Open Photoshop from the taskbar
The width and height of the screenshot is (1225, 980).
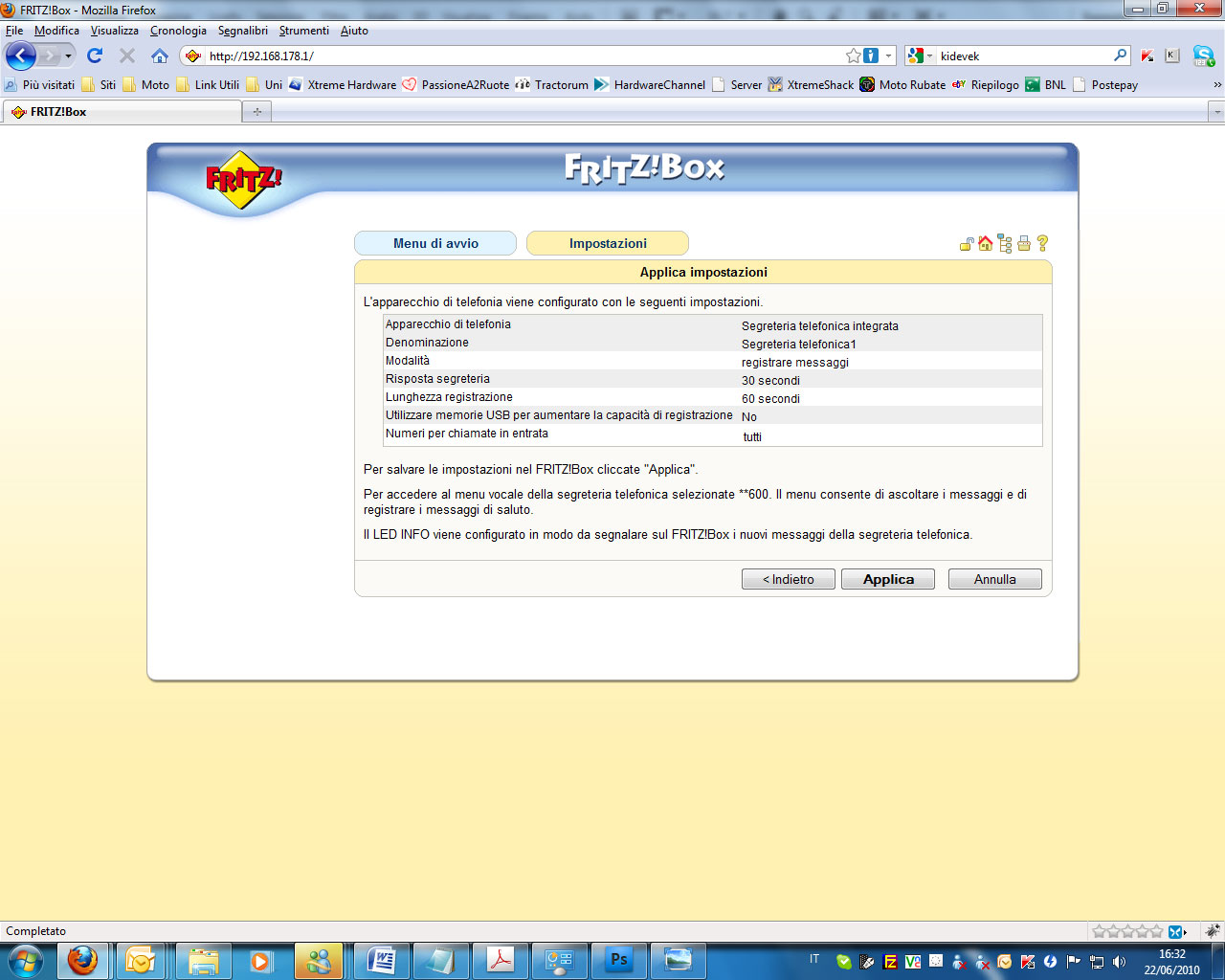tap(619, 959)
